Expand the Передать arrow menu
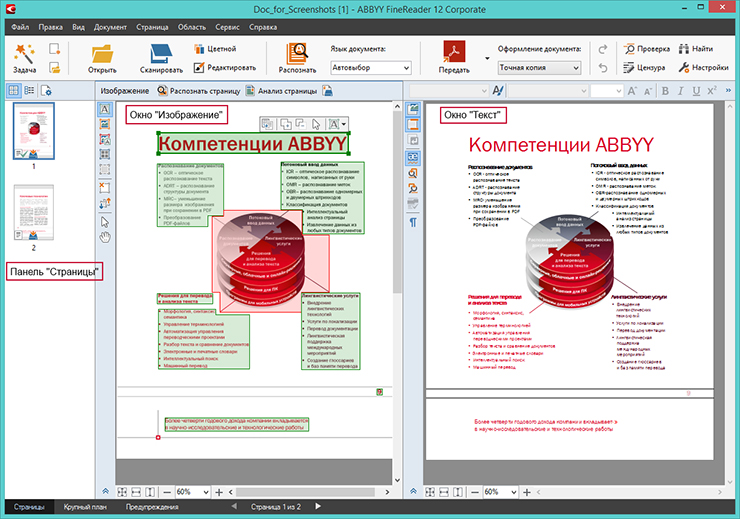This screenshot has height=519, width=740. click(487, 58)
